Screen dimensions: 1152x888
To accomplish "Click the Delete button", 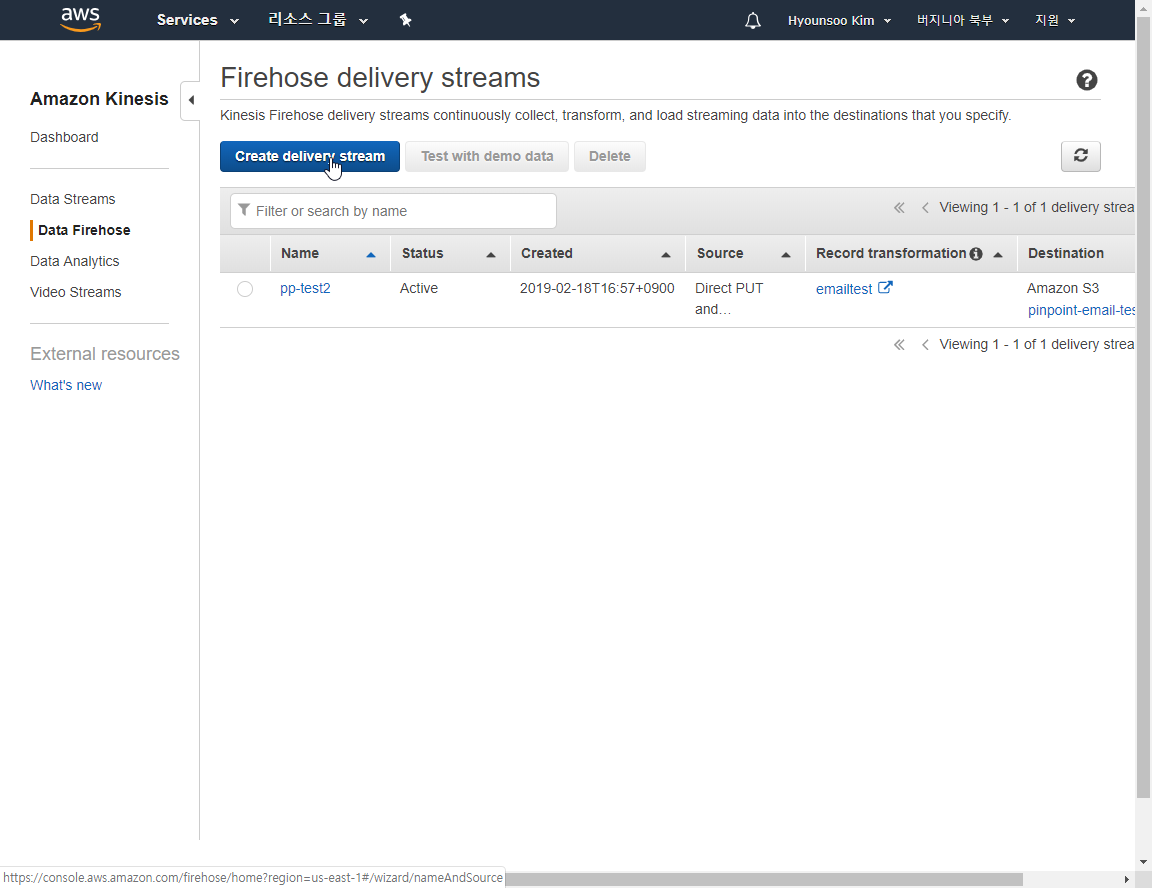I will click(610, 156).
